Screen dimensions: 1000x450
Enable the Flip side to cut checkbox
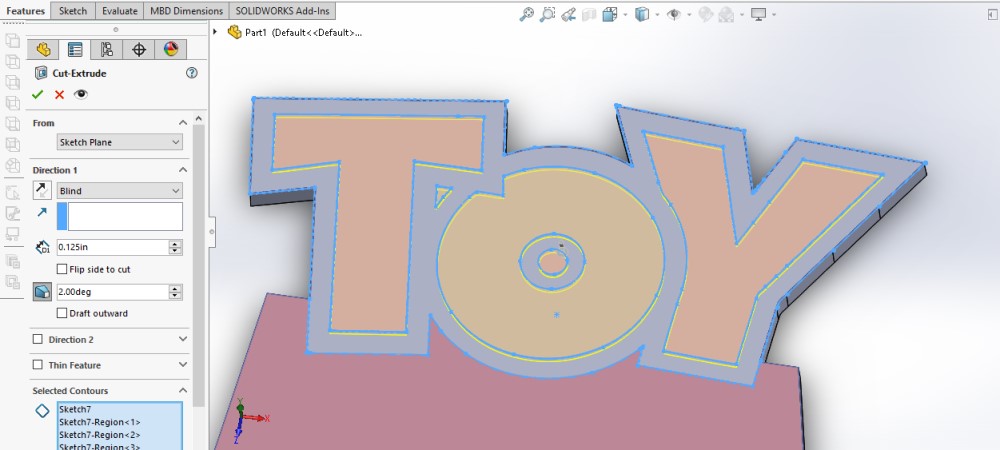coord(62,269)
